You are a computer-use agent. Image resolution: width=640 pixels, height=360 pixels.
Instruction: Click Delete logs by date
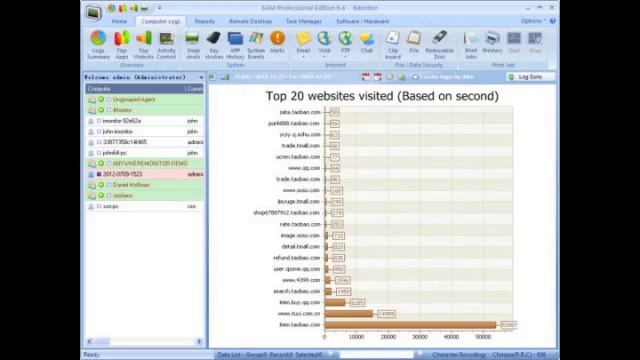pos(448,77)
